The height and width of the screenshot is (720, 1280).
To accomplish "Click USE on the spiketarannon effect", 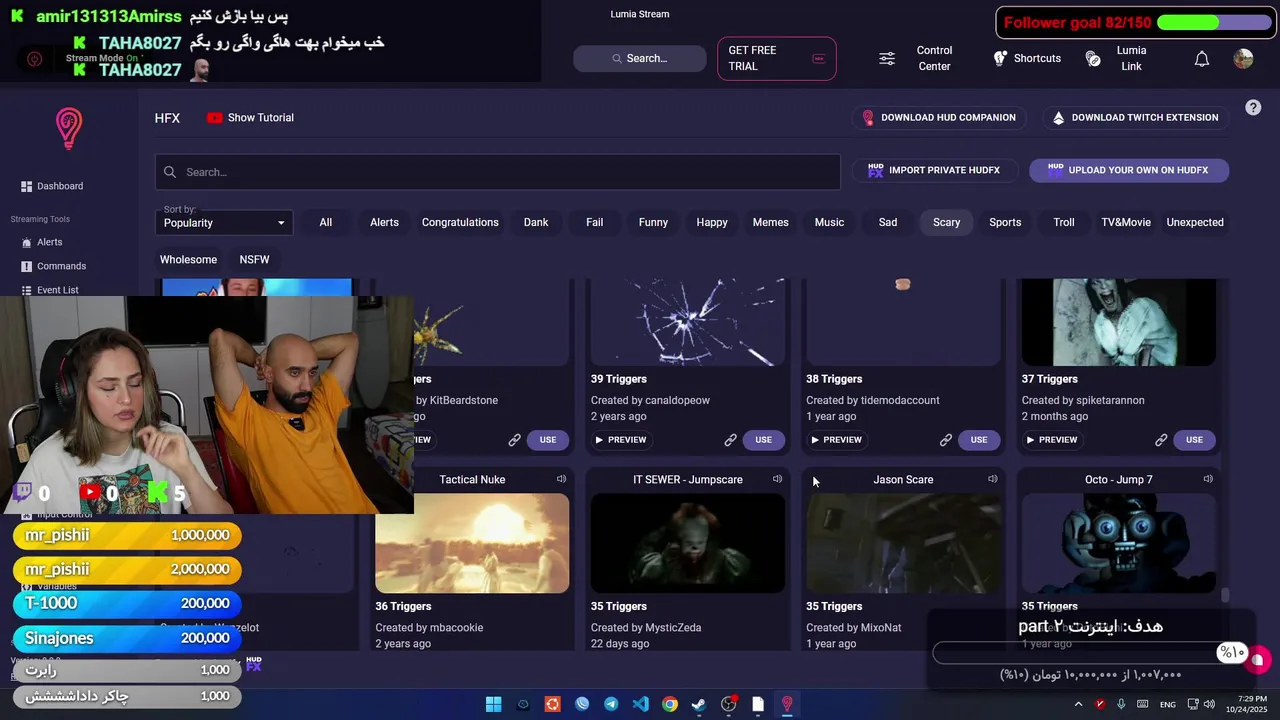I will click(1194, 440).
